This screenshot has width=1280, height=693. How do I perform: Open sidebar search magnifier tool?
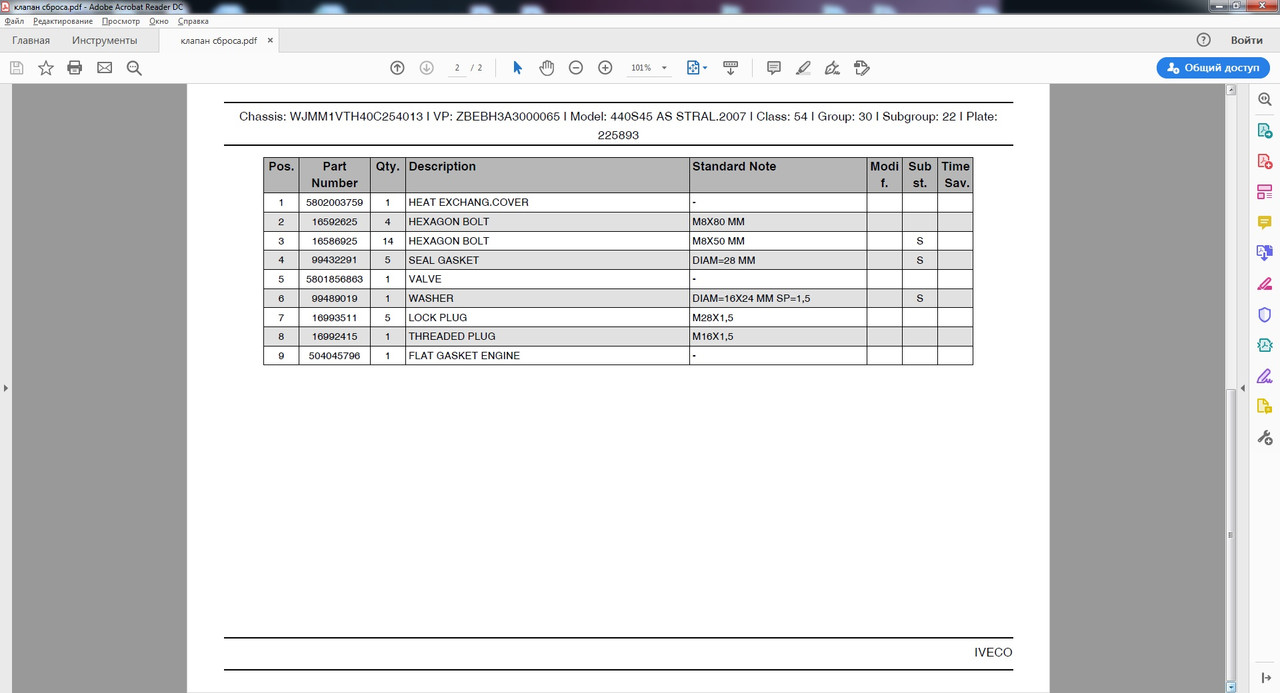tap(1264, 100)
